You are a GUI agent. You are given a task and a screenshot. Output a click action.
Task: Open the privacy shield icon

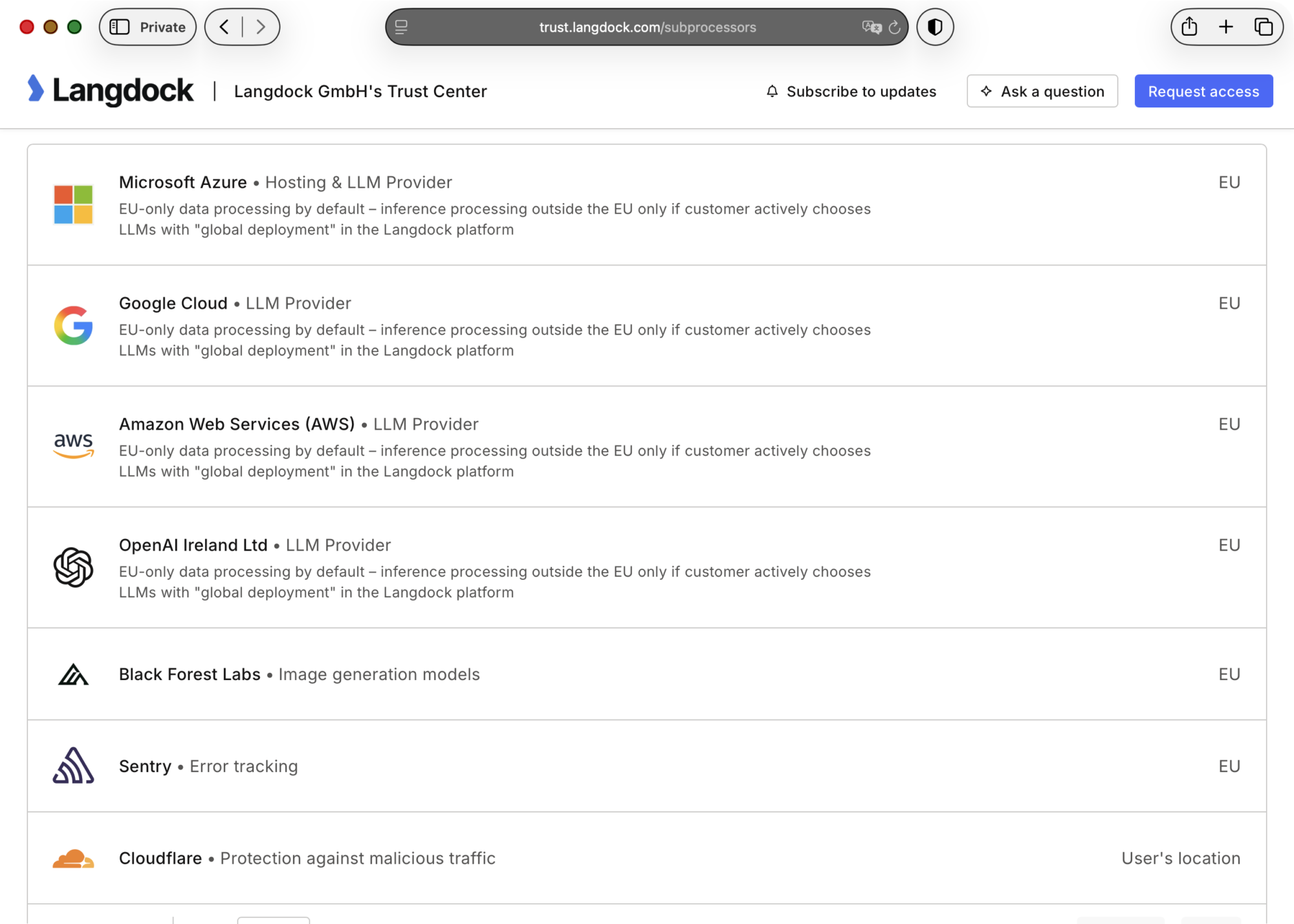pos(935,27)
